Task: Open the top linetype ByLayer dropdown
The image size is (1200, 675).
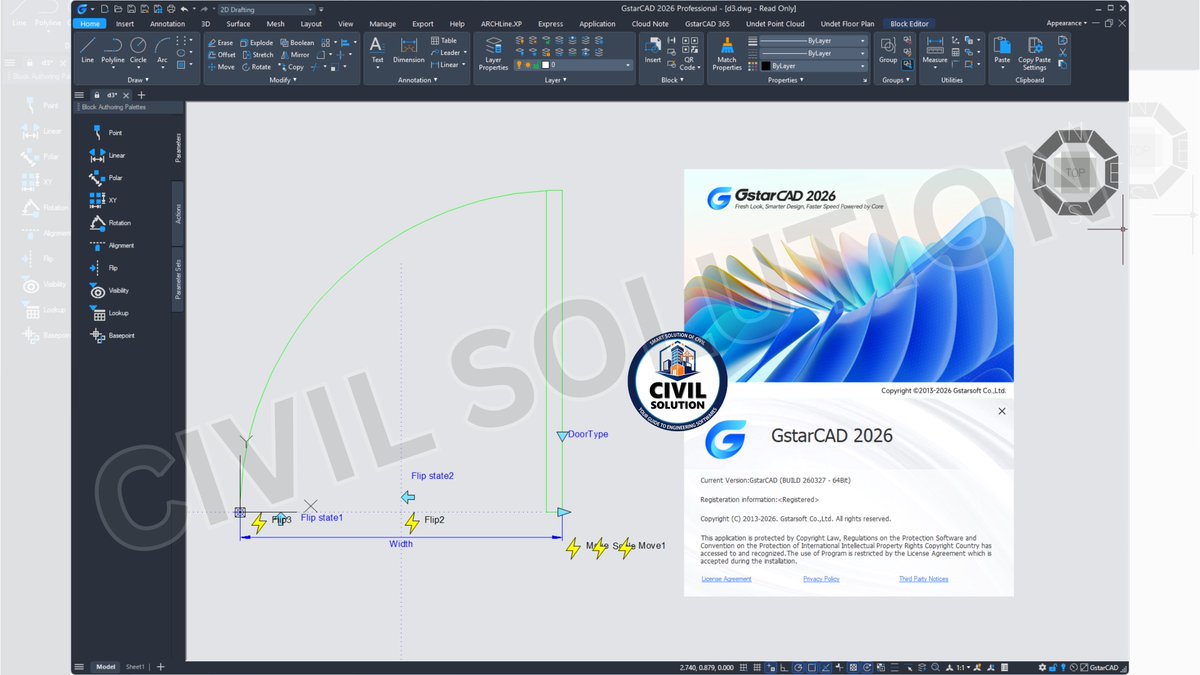Action: click(x=814, y=41)
